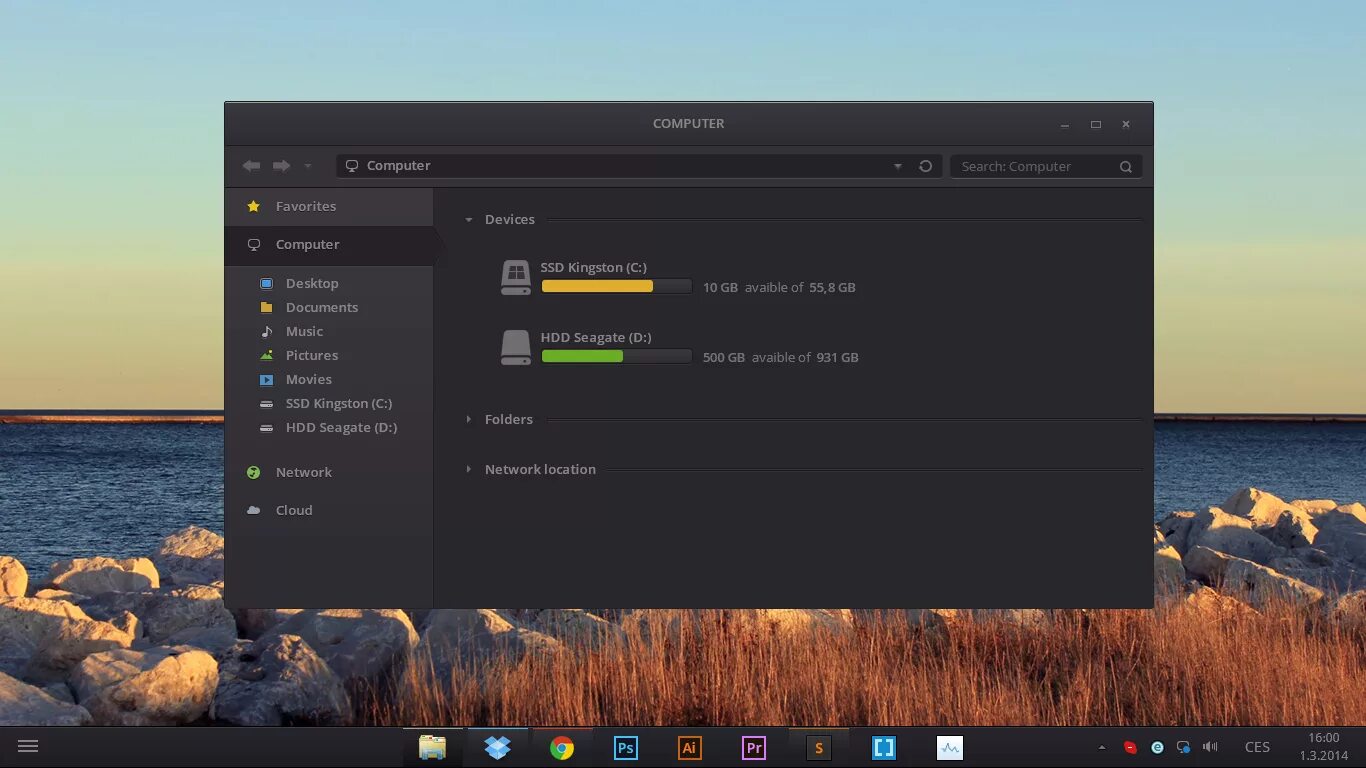The image size is (1366, 768).
Task: Click the SSD Kingston capacity bar
Action: [x=616, y=286]
